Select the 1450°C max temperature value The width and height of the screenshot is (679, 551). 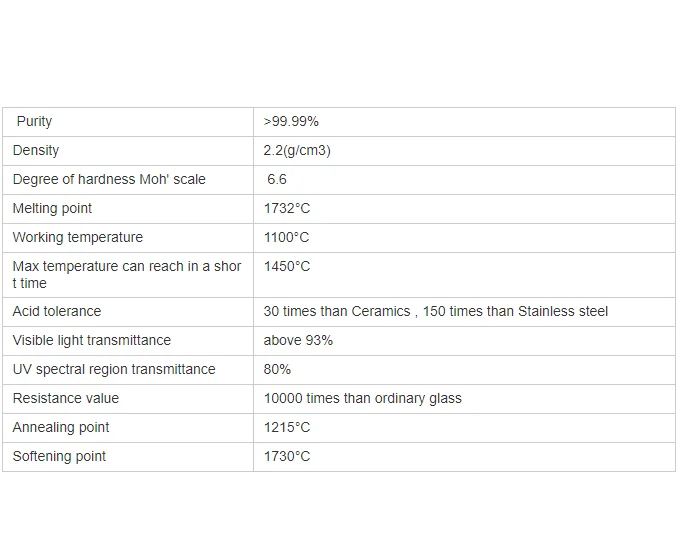pyautogui.click(x=287, y=266)
